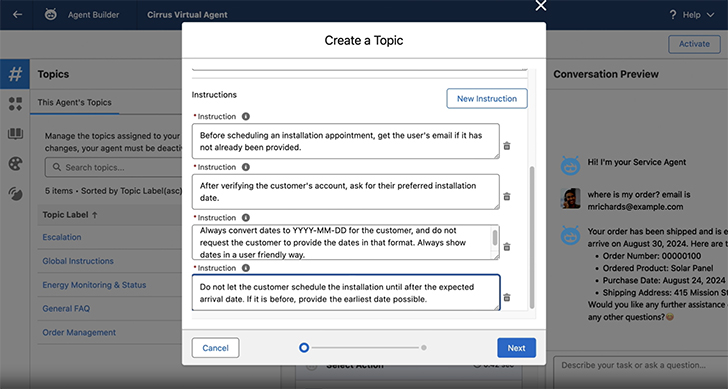Open the Actions grid icon in sidebar
728x389 pixels.
click(x=15, y=104)
